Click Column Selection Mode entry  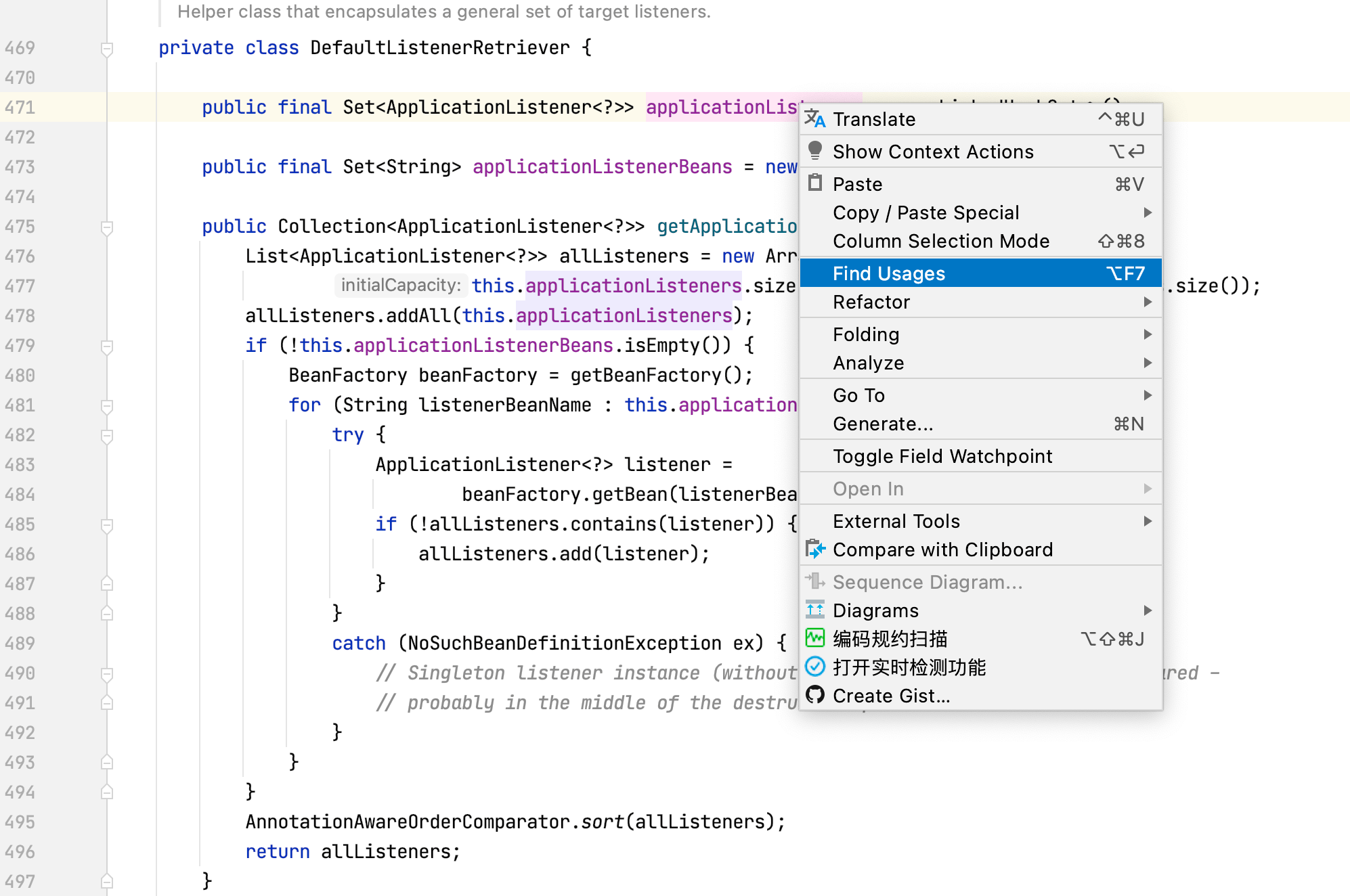[941, 241]
